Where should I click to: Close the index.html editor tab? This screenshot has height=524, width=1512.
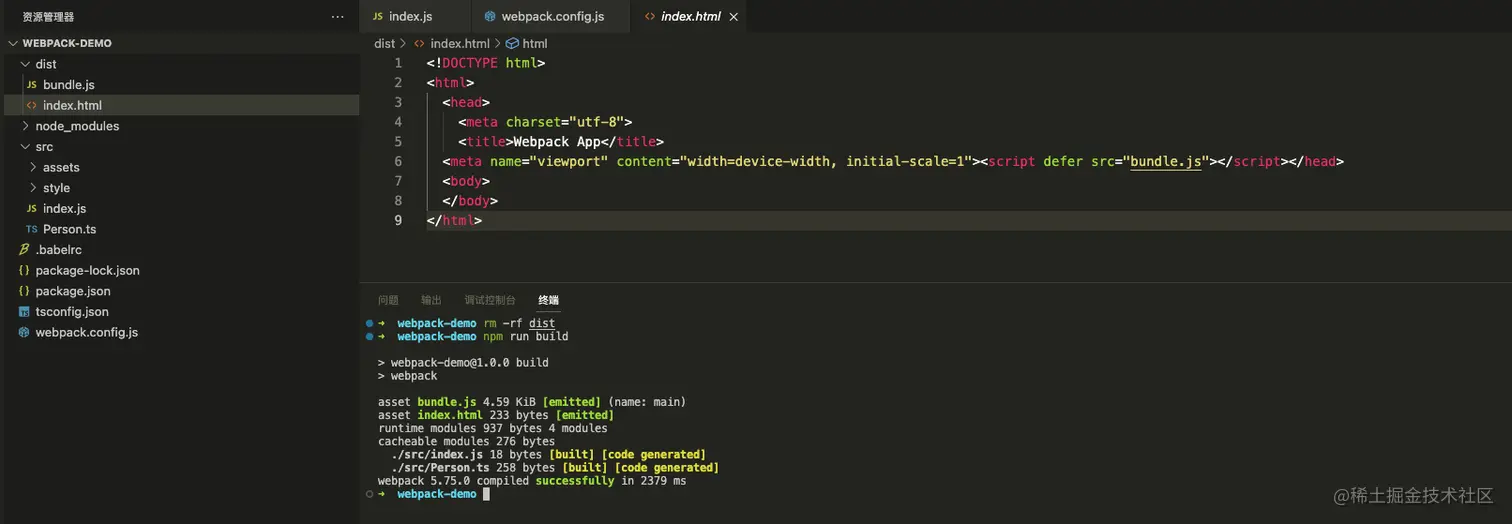click(735, 17)
